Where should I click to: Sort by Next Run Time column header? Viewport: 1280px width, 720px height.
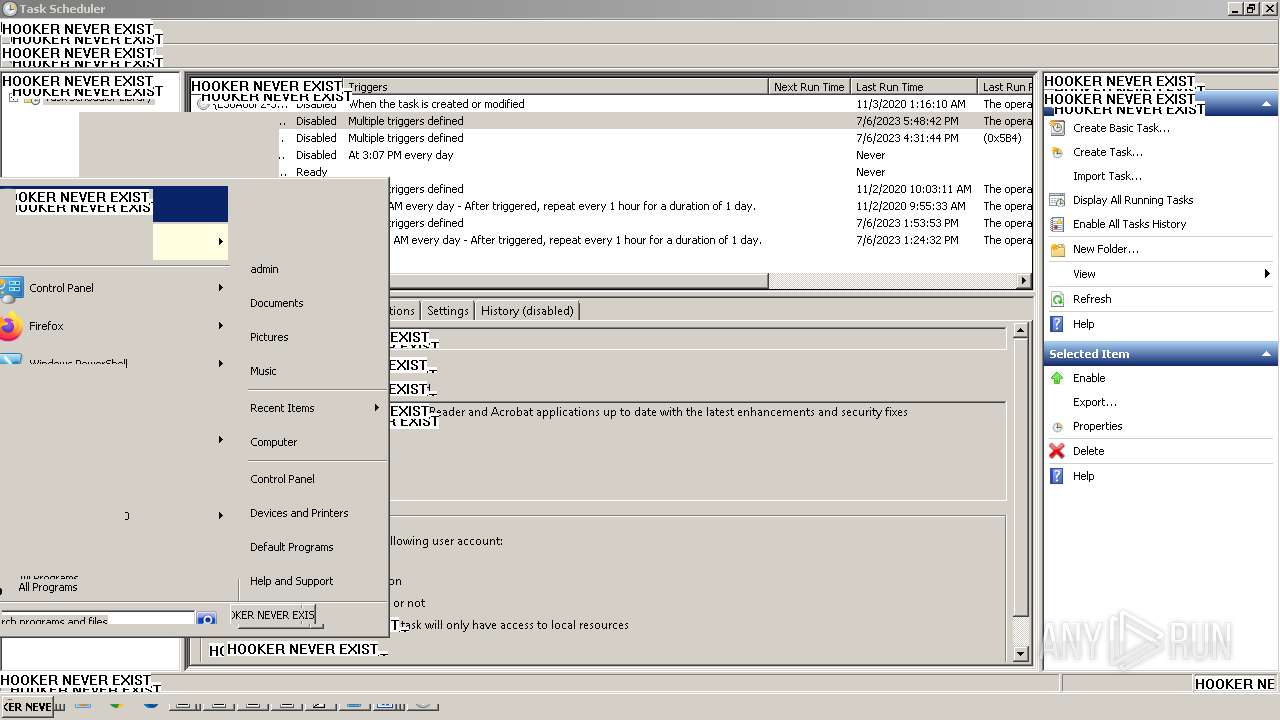(x=809, y=87)
